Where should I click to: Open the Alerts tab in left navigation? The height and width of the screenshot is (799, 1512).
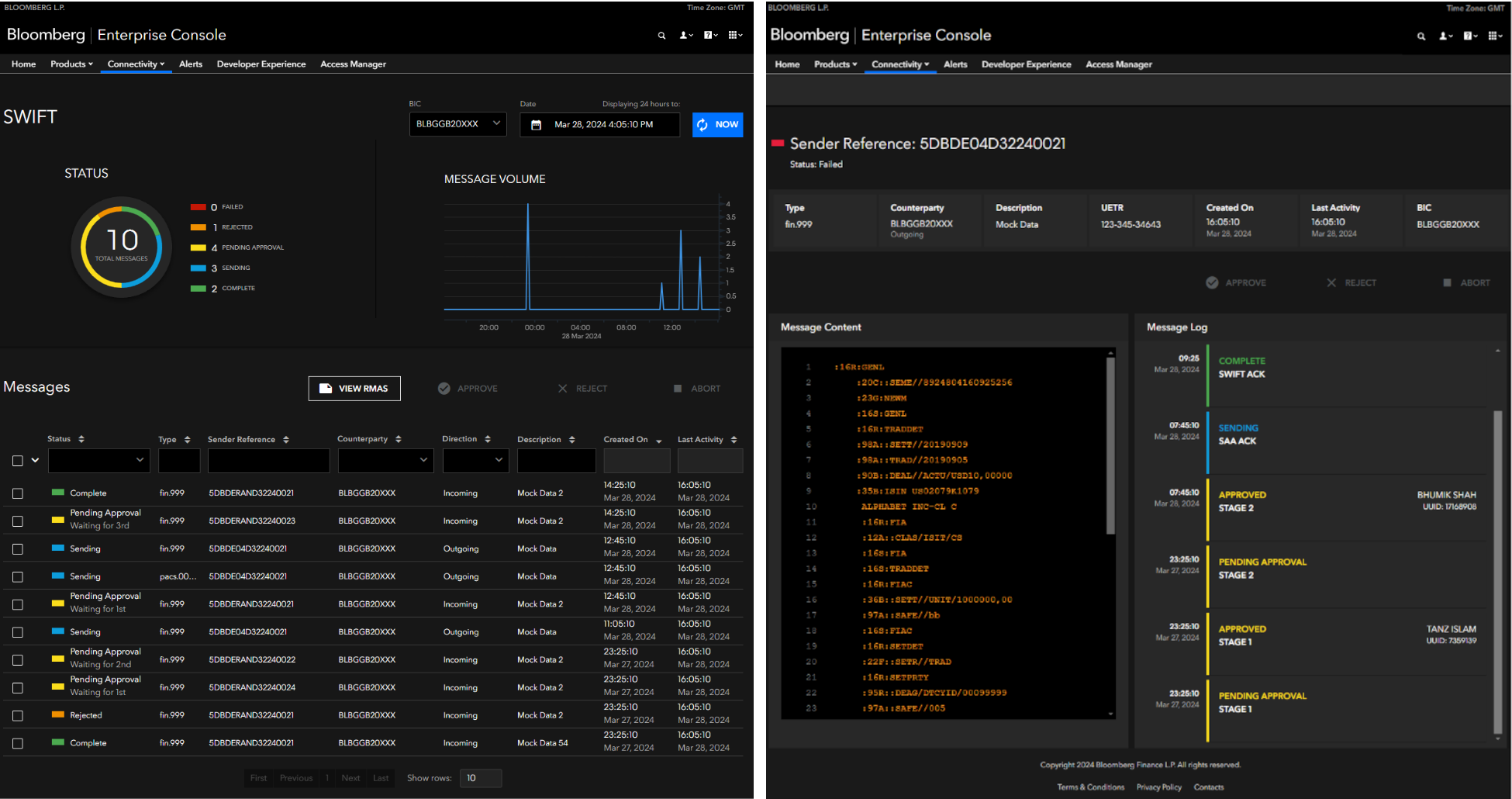(x=191, y=64)
